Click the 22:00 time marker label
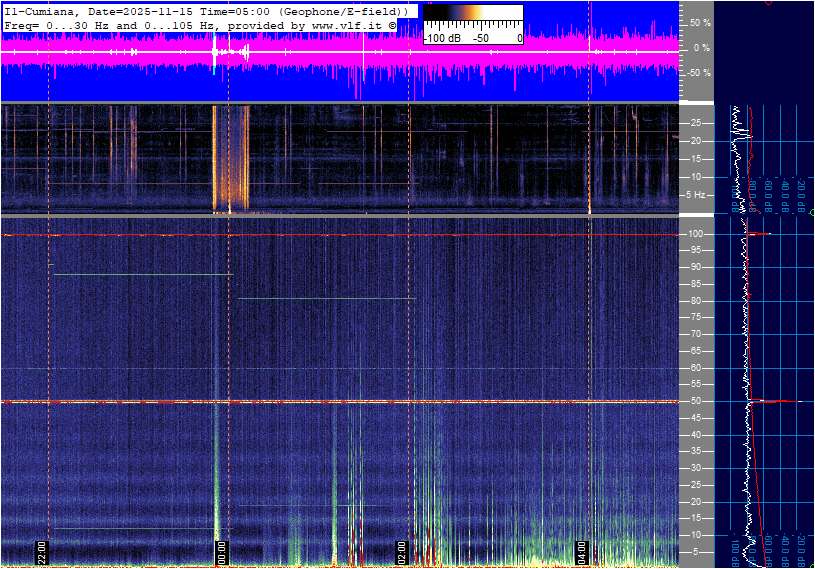The height and width of the screenshot is (569, 815). (x=42, y=552)
